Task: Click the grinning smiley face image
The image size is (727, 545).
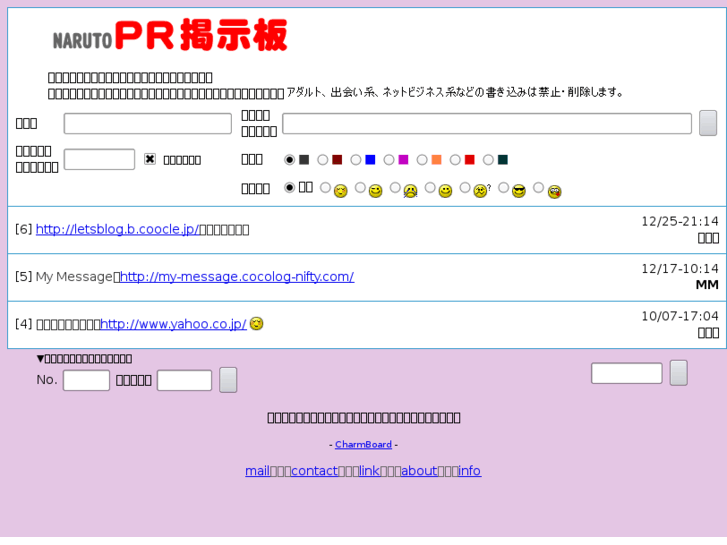Action: [x=376, y=191]
